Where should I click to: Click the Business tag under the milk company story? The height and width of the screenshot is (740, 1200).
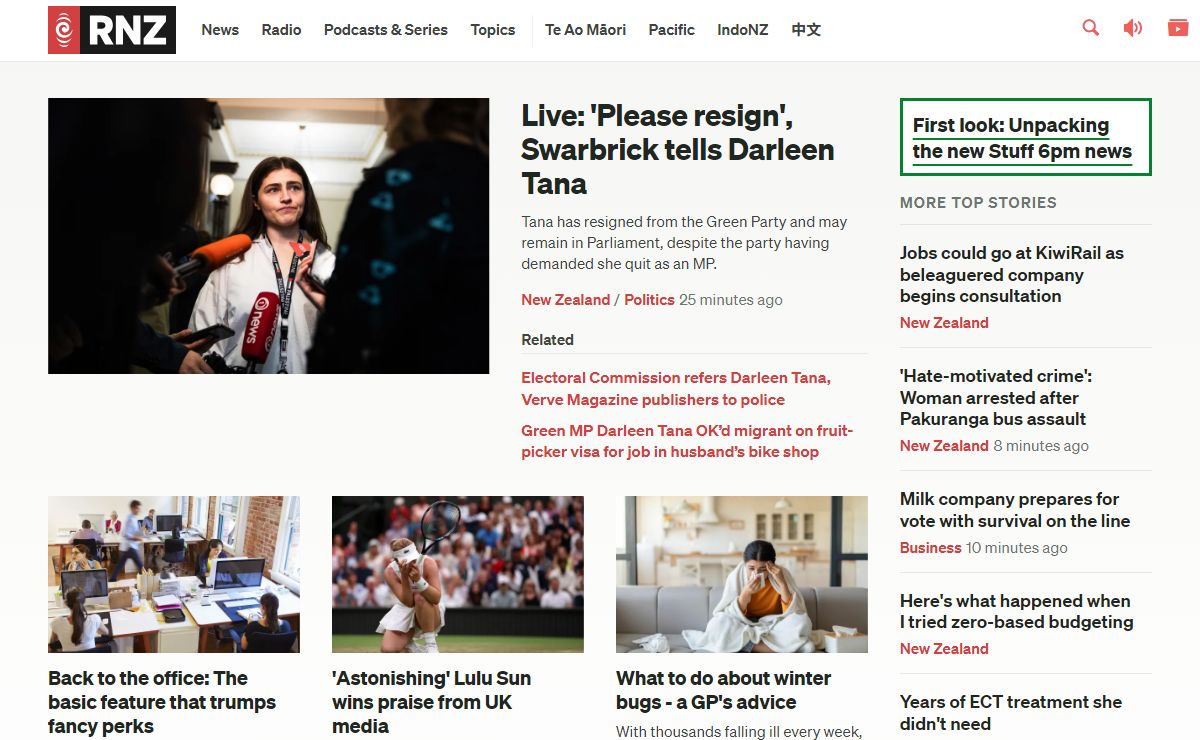930,548
